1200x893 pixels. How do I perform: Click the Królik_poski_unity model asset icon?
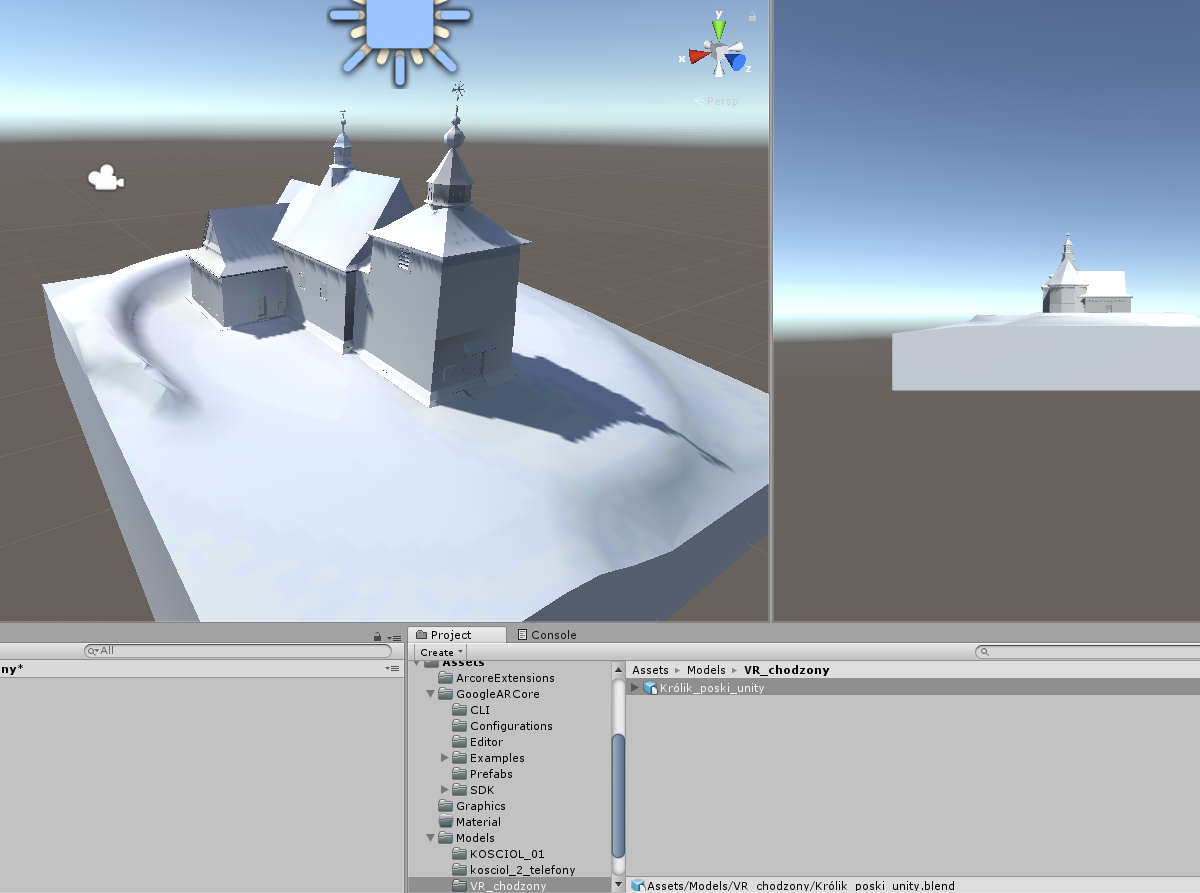pos(650,688)
